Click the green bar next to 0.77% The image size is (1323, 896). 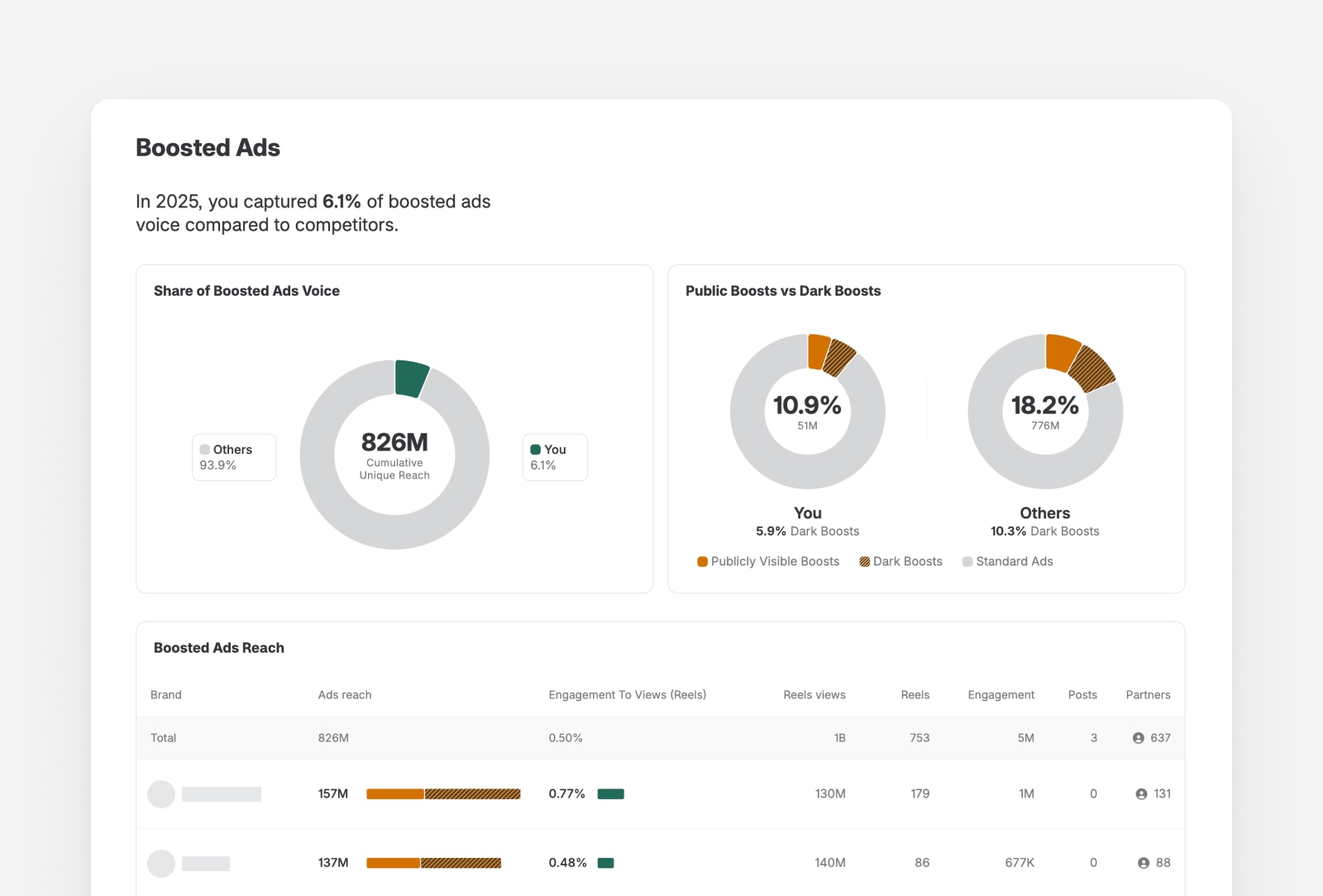pos(611,794)
